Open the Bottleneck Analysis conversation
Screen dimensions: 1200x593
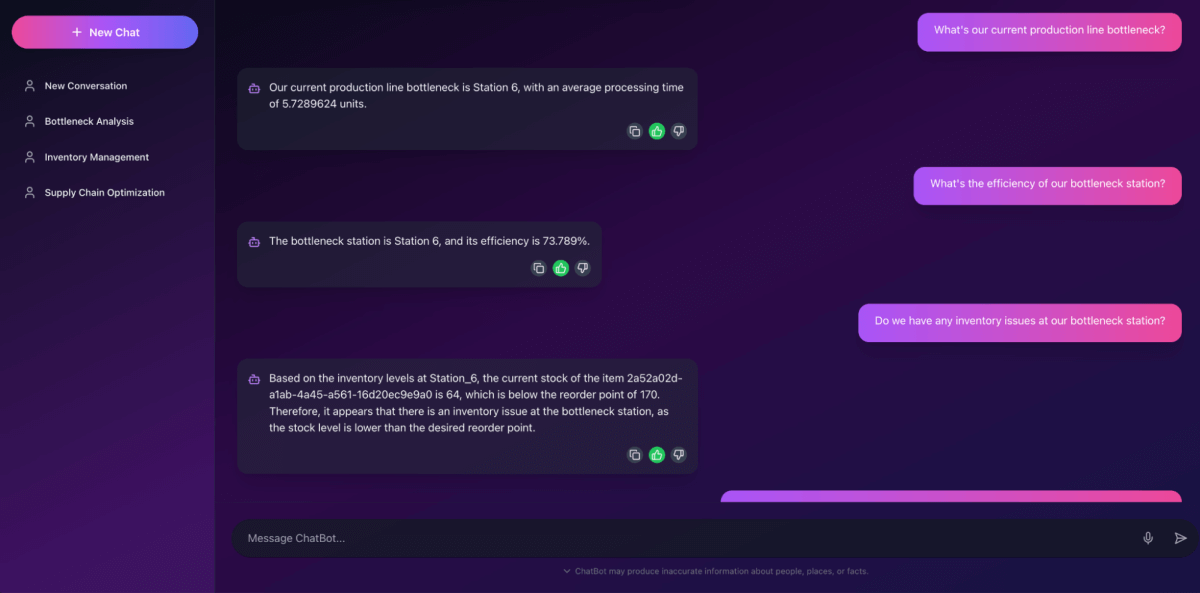click(x=89, y=121)
